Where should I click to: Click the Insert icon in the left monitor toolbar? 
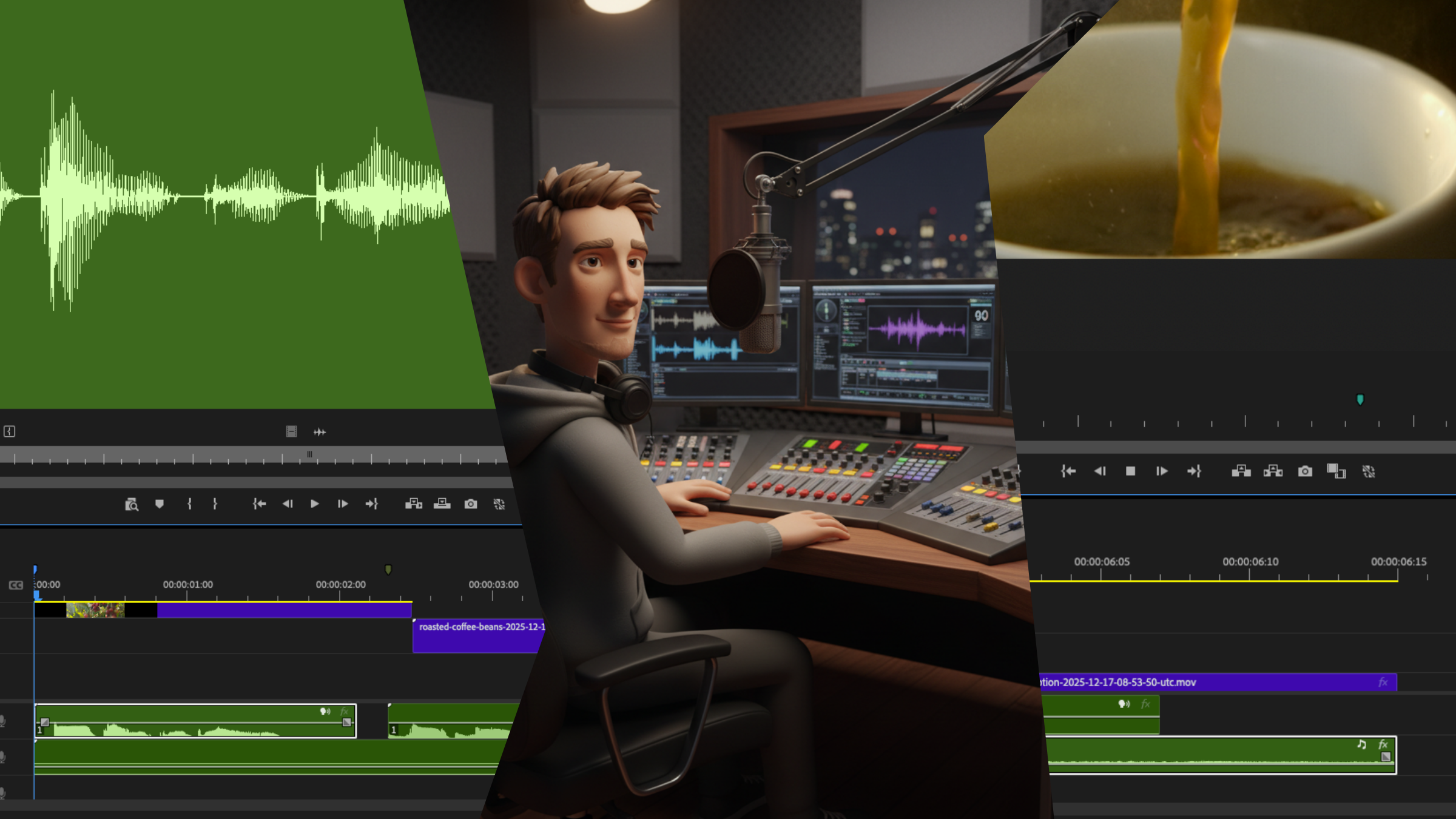414,504
